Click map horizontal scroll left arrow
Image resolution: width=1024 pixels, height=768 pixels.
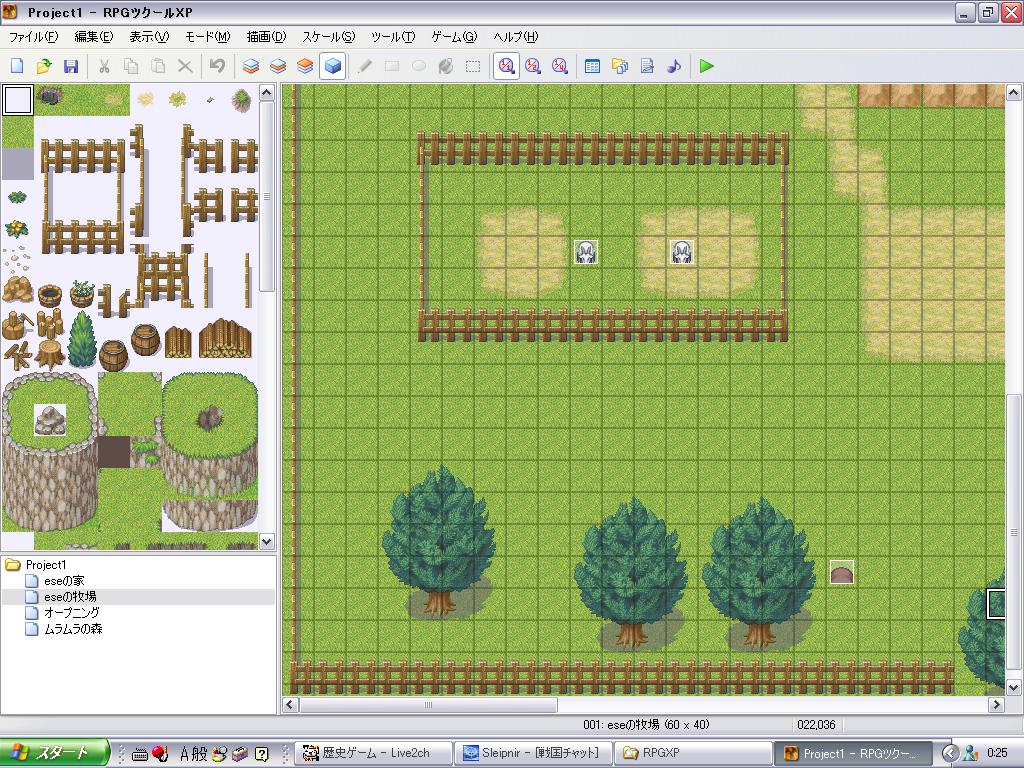click(x=291, y=705)
